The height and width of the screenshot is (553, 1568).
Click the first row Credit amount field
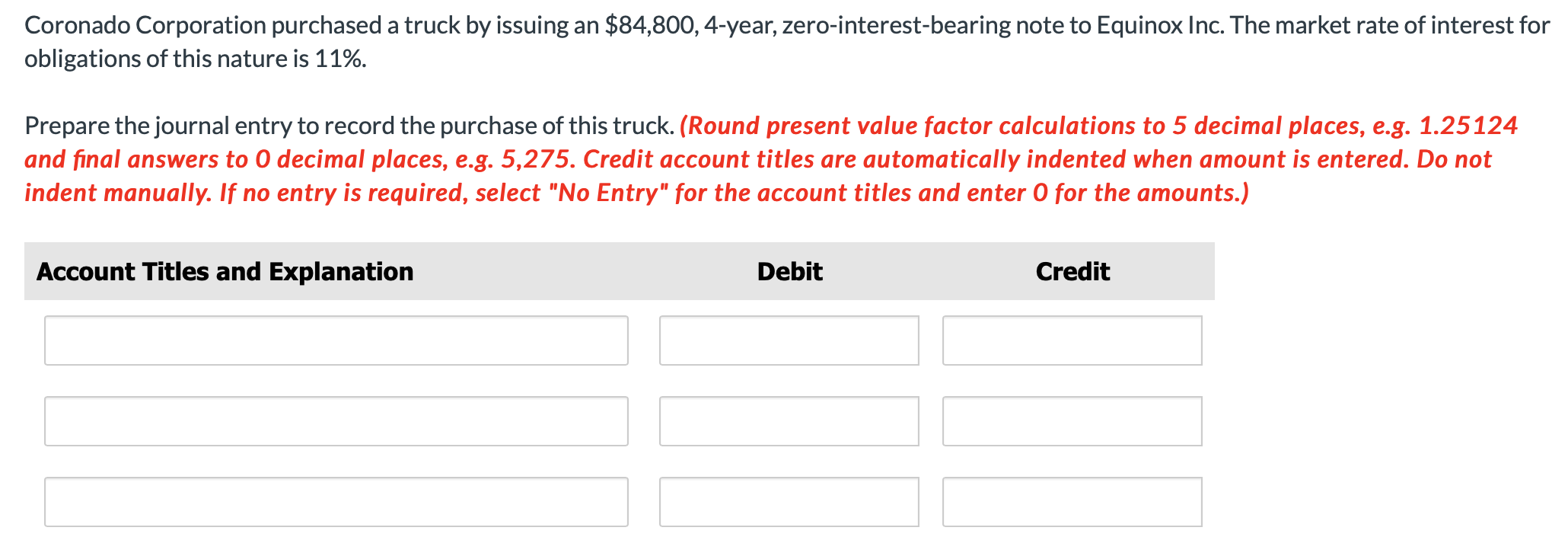pos(1072,340)
